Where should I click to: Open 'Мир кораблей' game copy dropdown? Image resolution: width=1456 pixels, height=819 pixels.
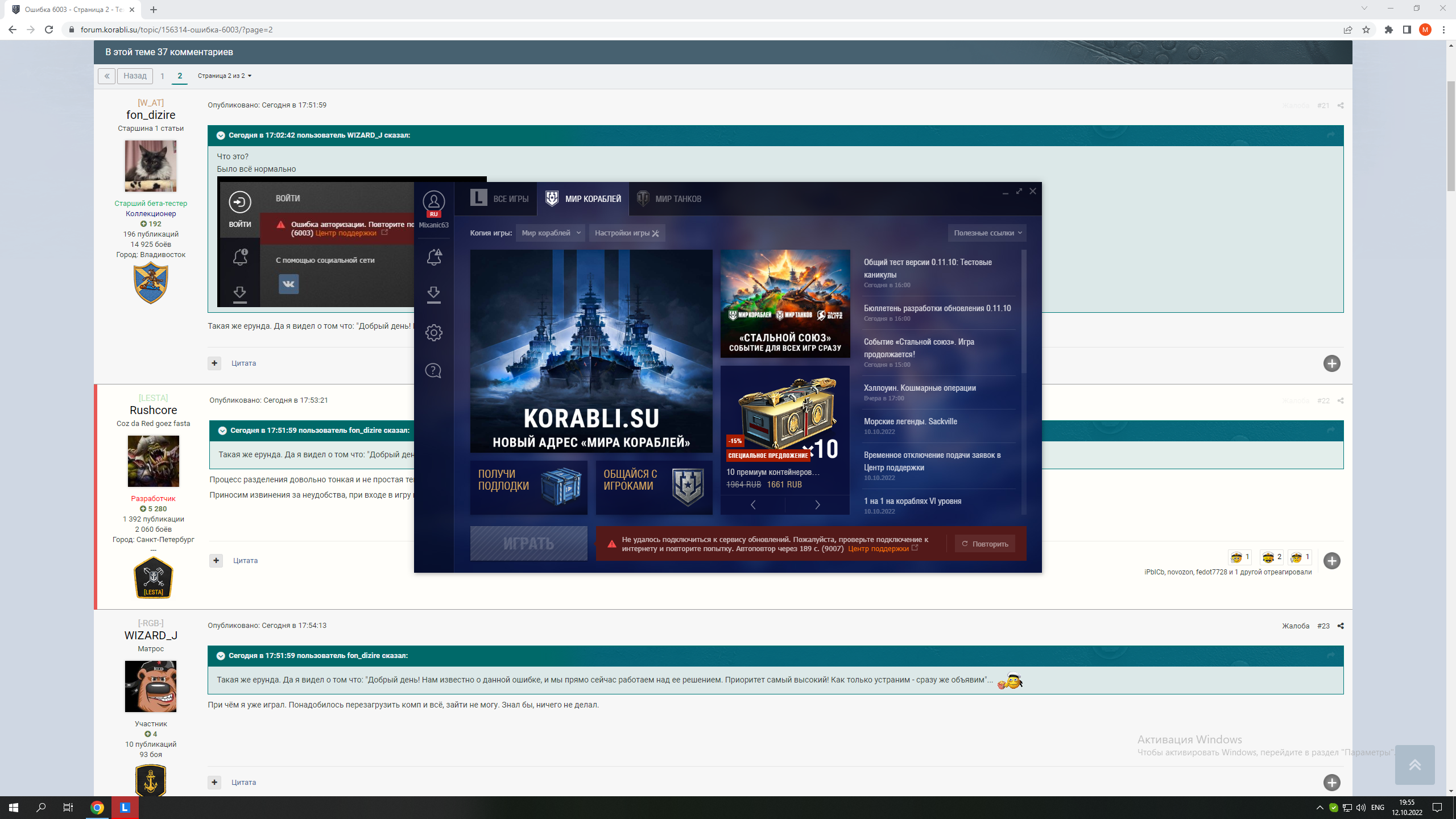click(x=550, y=233)
